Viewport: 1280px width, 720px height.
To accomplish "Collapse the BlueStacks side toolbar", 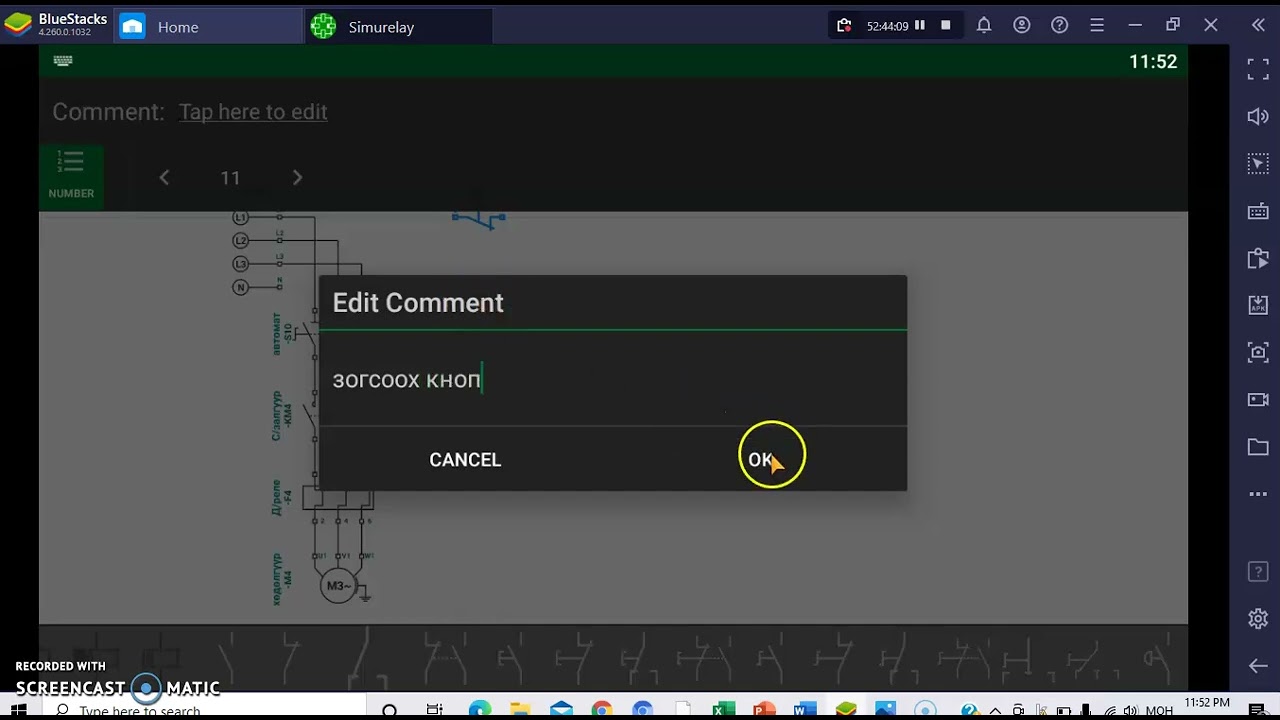I will coord(1258,26).
